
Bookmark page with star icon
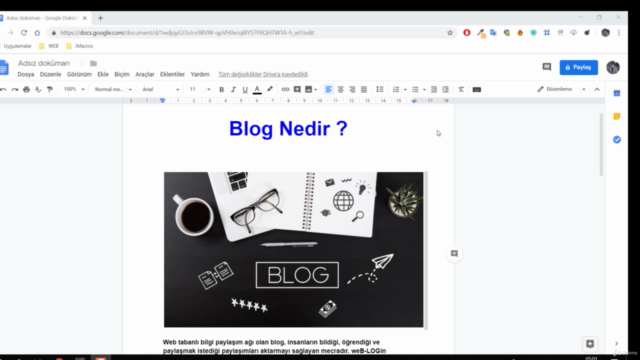[x=450, y=33]
